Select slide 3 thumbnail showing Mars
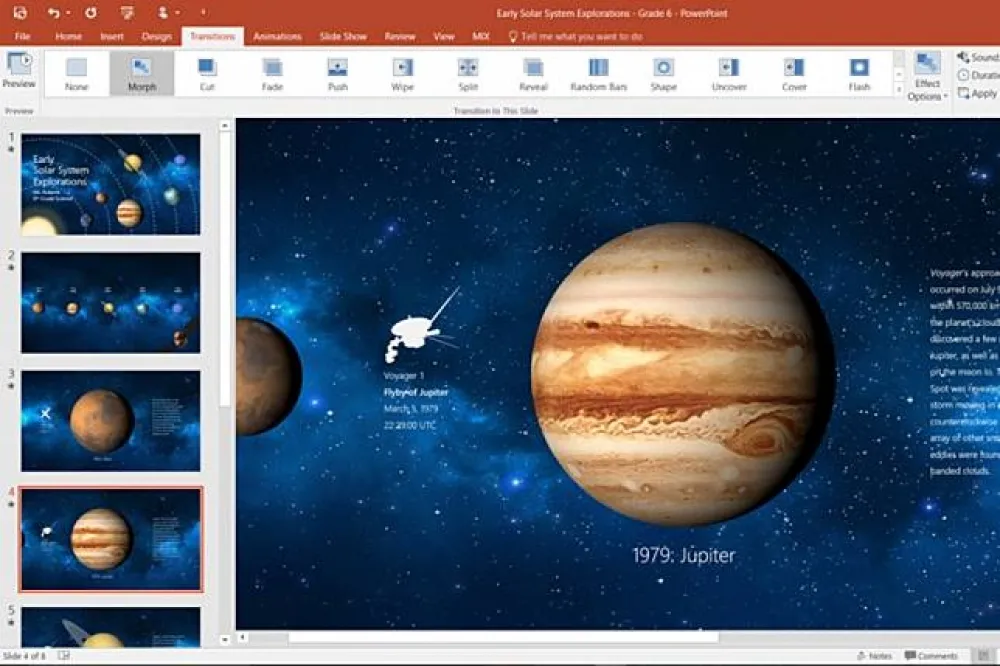1000x666 pixels. pyautogui.click(x=110, y=421)
